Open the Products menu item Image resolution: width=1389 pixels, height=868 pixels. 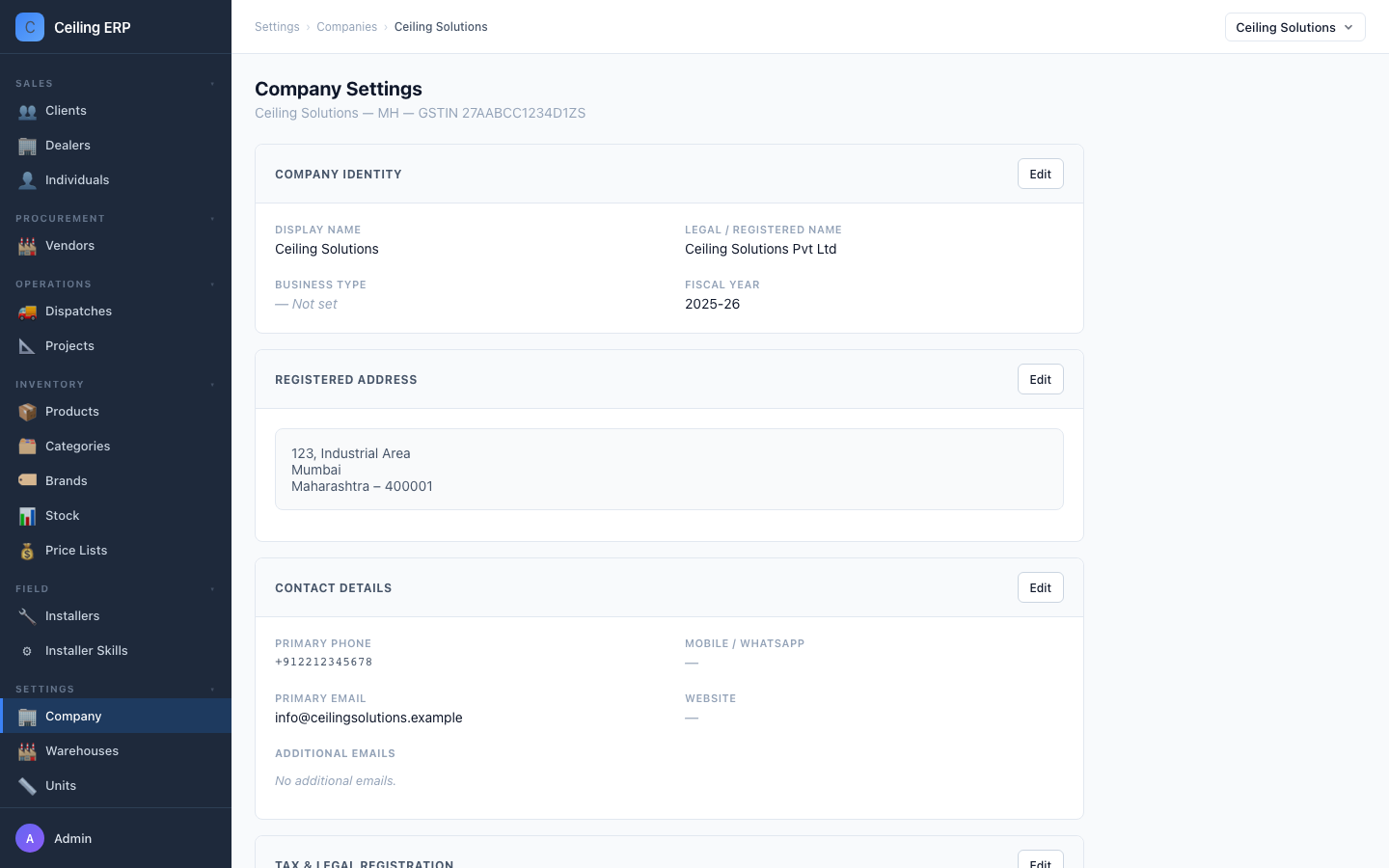point(116,412)
